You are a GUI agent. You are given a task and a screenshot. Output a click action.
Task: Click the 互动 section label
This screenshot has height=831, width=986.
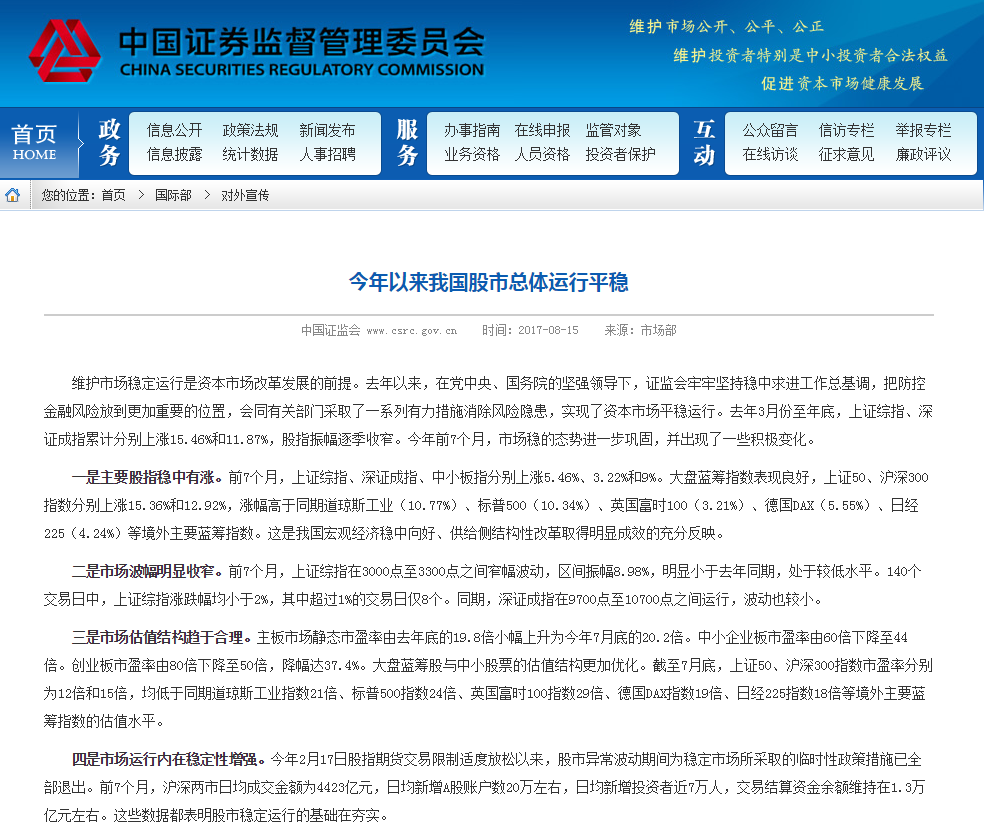tap(704, 143)
